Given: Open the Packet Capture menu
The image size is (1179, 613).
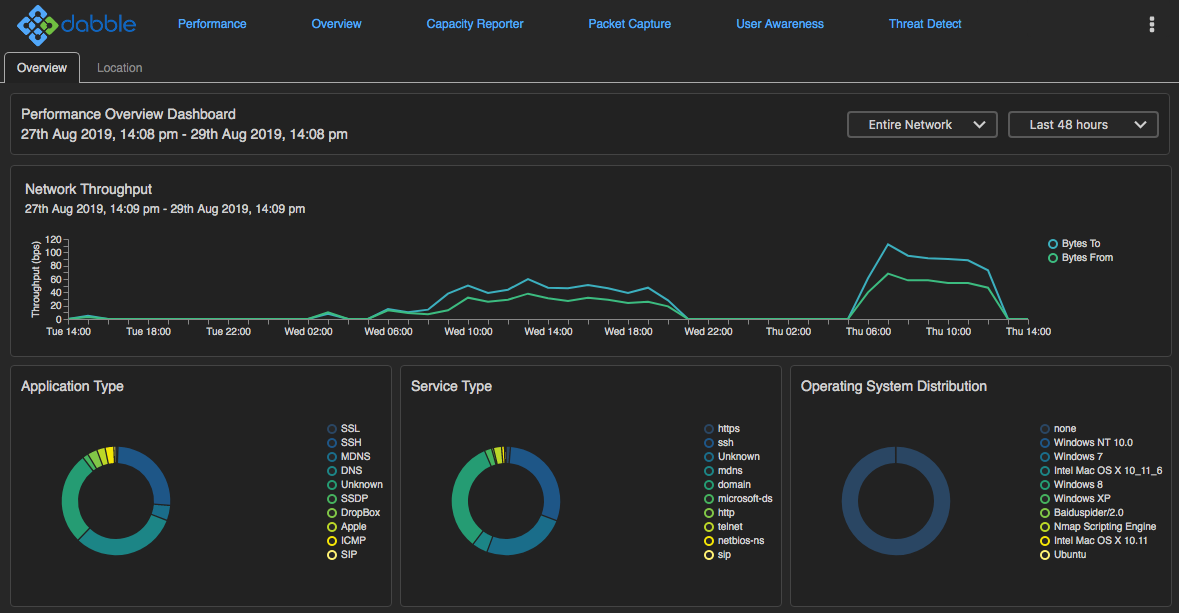Looking at the screenshot, I should tap(629, 24).
